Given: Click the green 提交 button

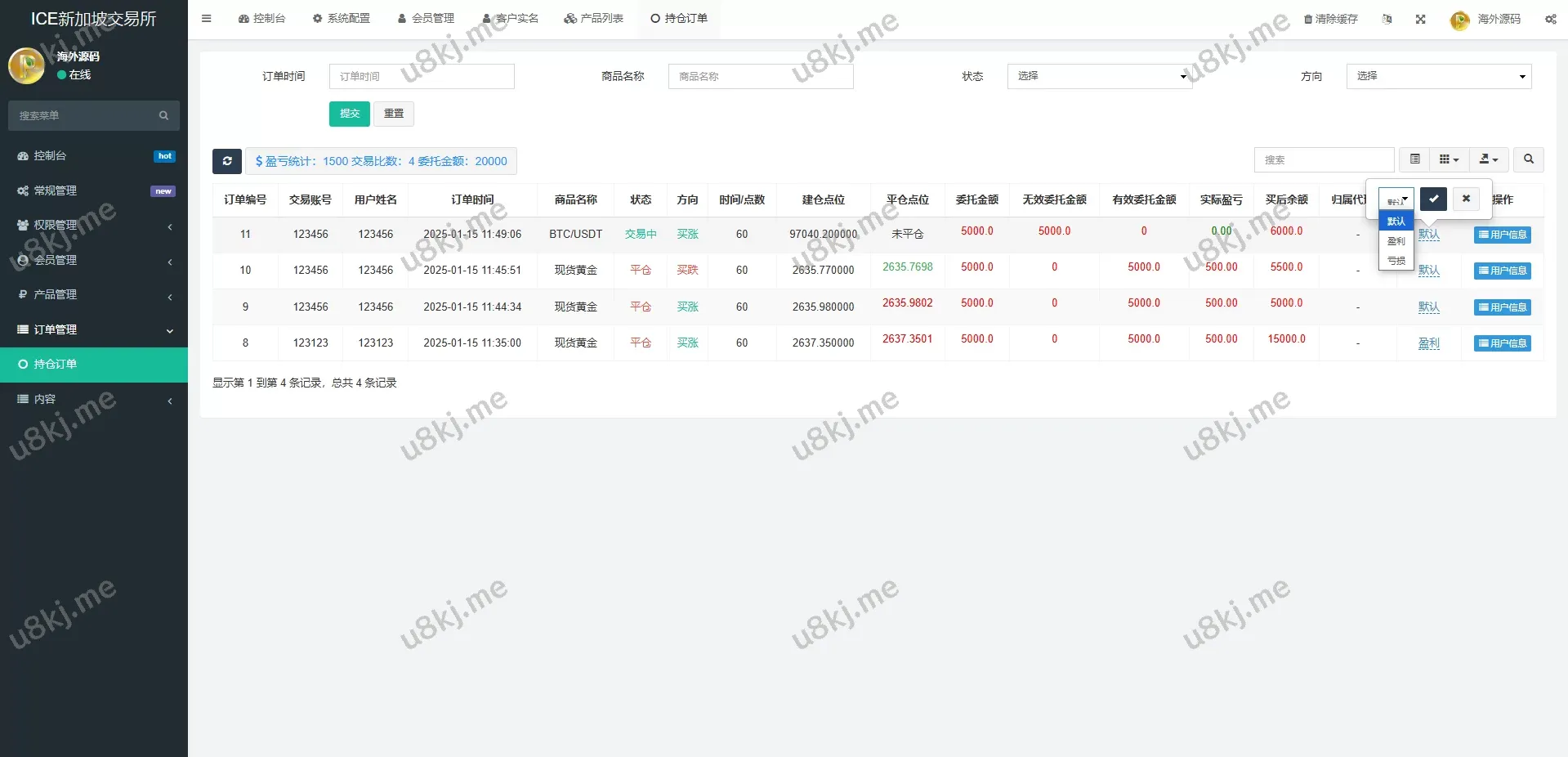Looking at the screenshot, I should (350, 114).
